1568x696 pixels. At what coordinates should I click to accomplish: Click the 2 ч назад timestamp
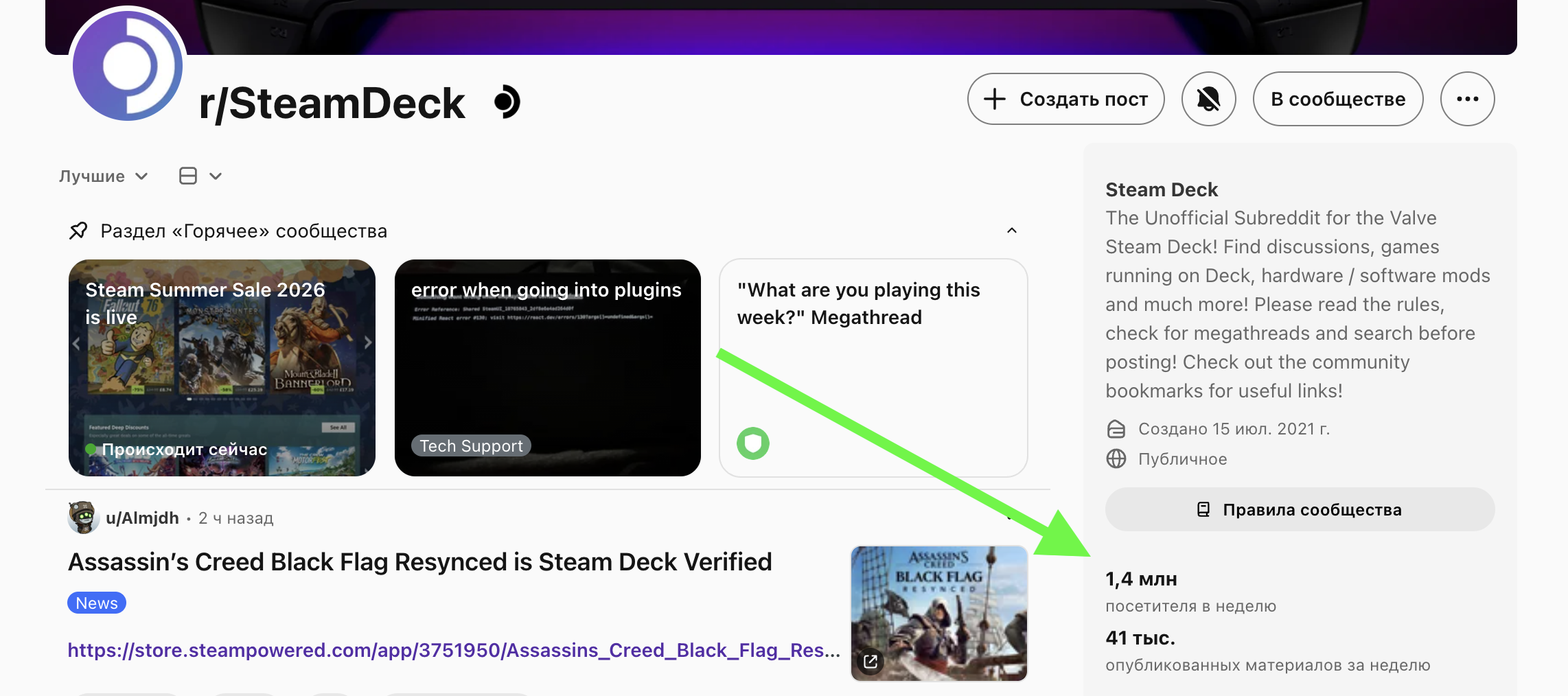click(x=236, y=518)
